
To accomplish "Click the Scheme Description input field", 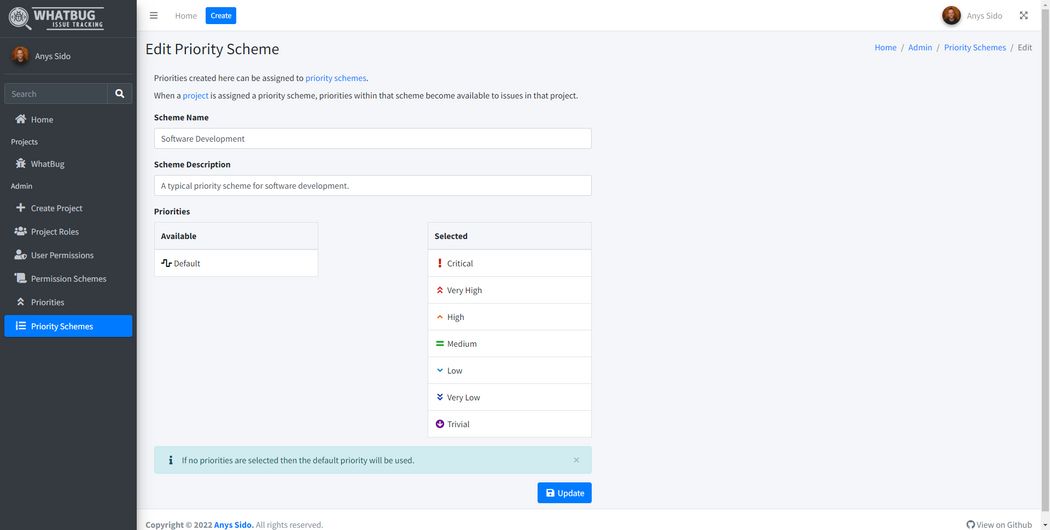I will click(372, 186).
